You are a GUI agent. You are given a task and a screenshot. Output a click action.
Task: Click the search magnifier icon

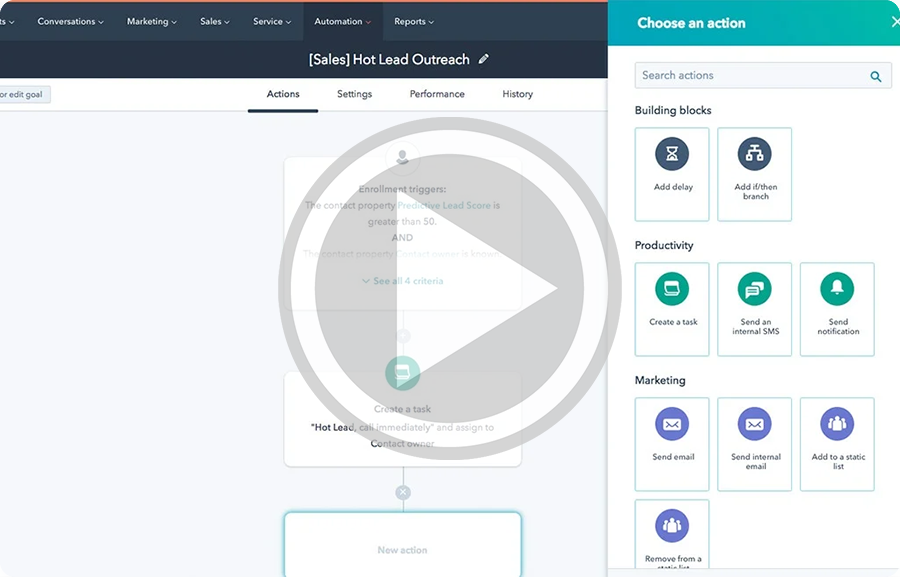click(875, 76)
